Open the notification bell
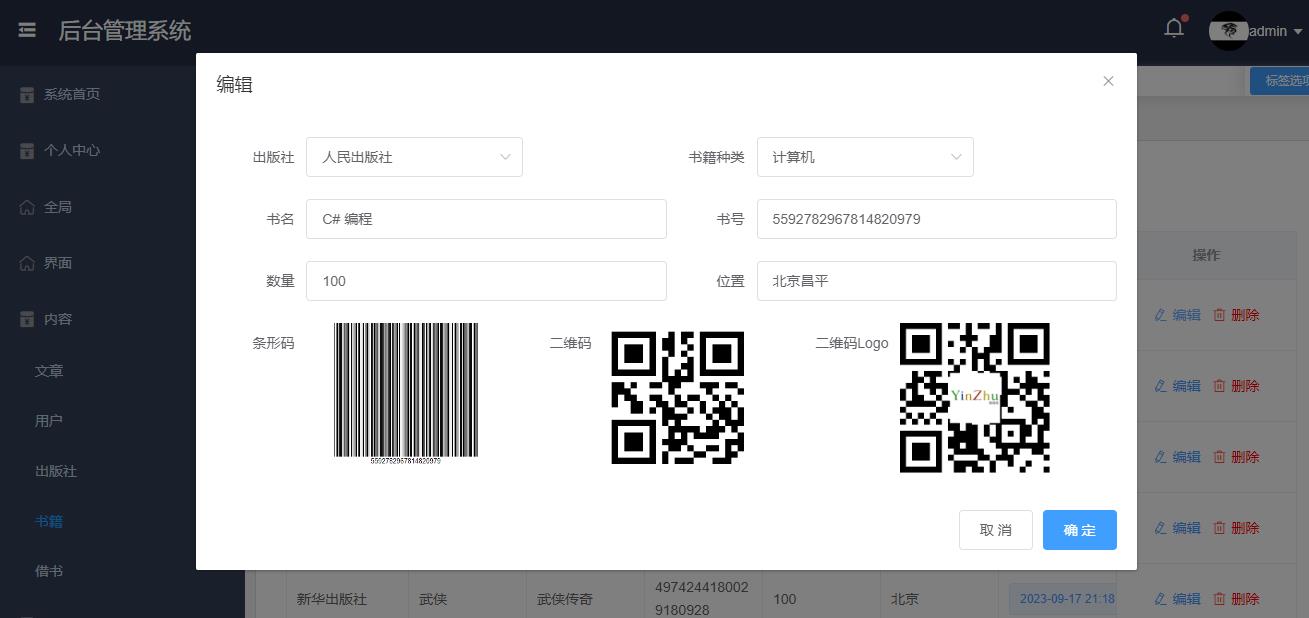The image size is (1309, 618). coord(1174,29)
